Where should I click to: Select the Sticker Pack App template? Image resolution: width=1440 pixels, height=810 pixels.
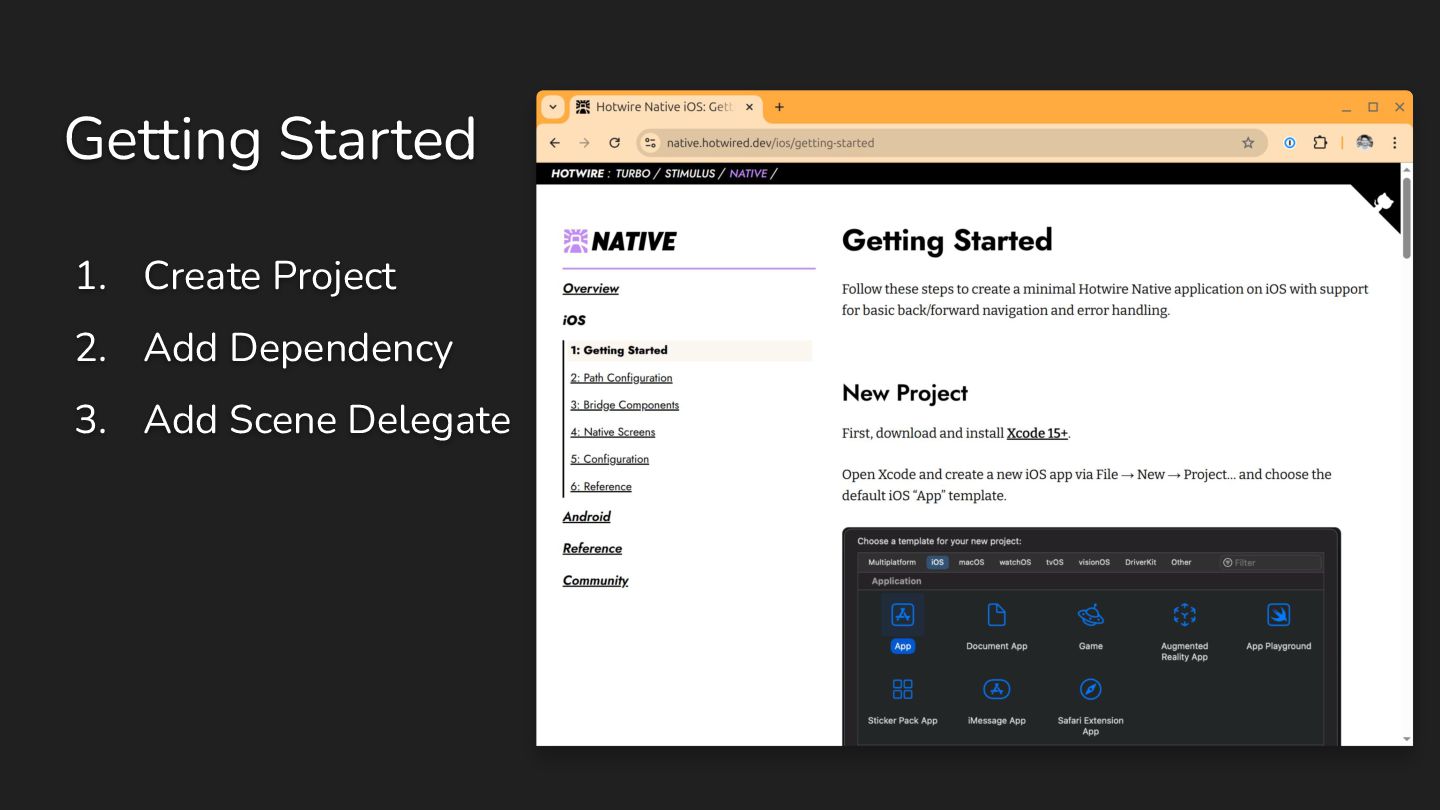point(902,689)
